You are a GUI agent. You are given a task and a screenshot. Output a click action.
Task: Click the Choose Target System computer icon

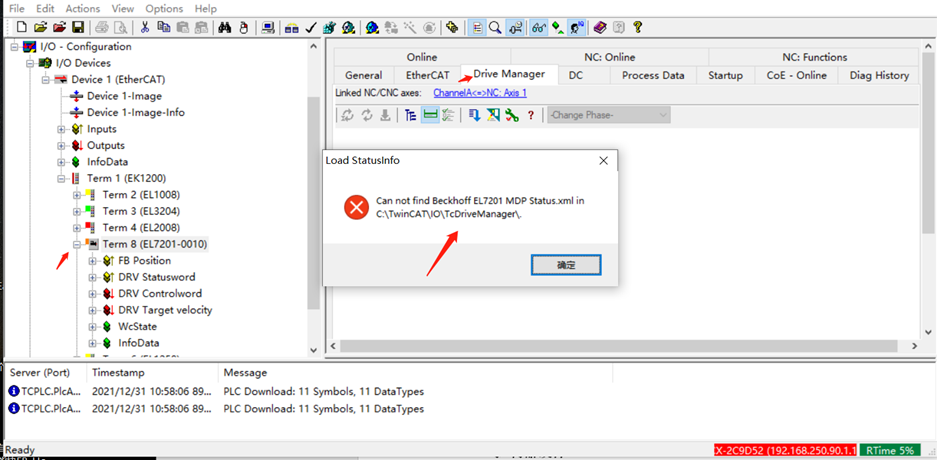(x=268, y=27)
